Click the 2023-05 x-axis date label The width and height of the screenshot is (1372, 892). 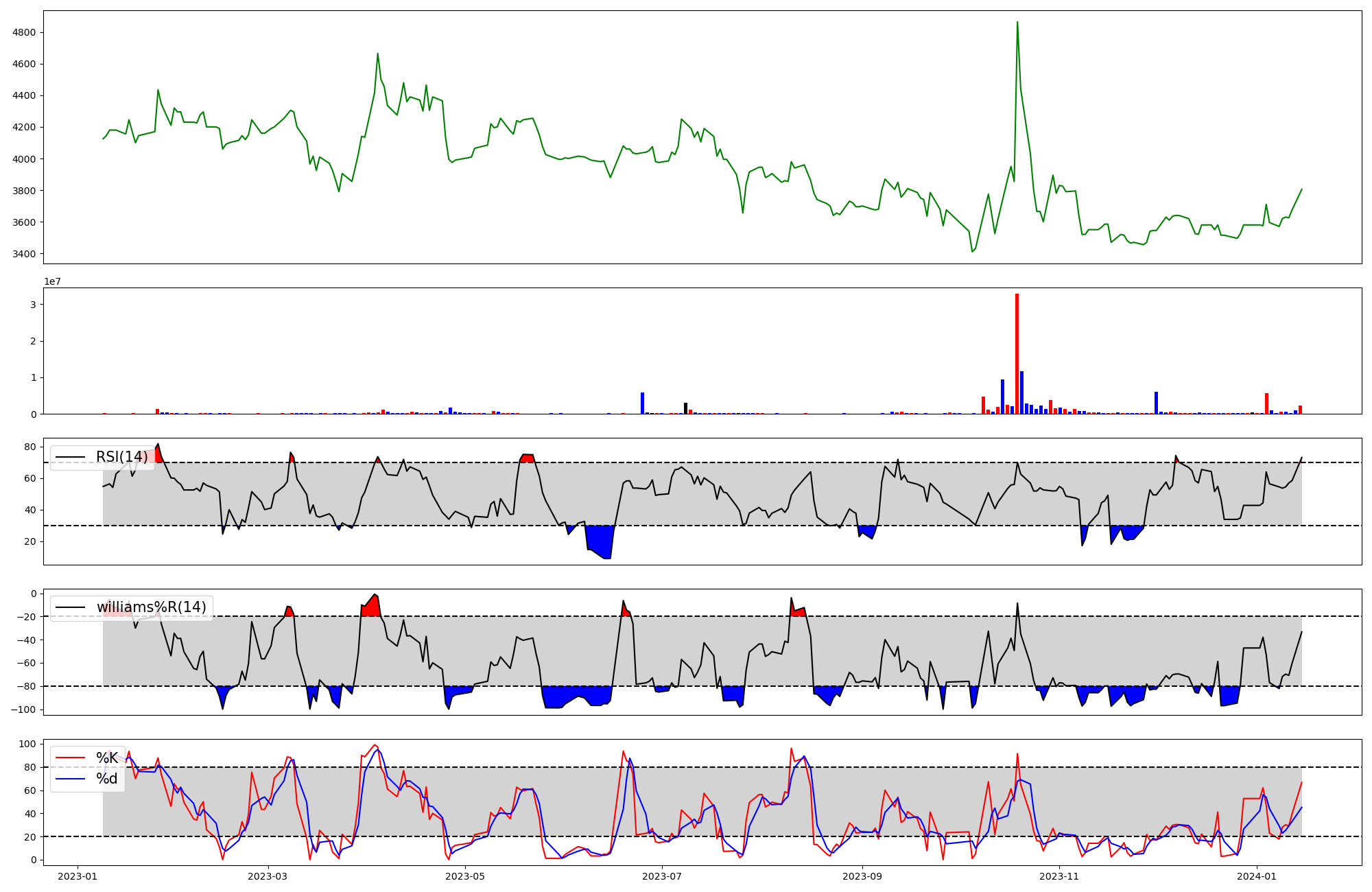[x=465, y=876]
